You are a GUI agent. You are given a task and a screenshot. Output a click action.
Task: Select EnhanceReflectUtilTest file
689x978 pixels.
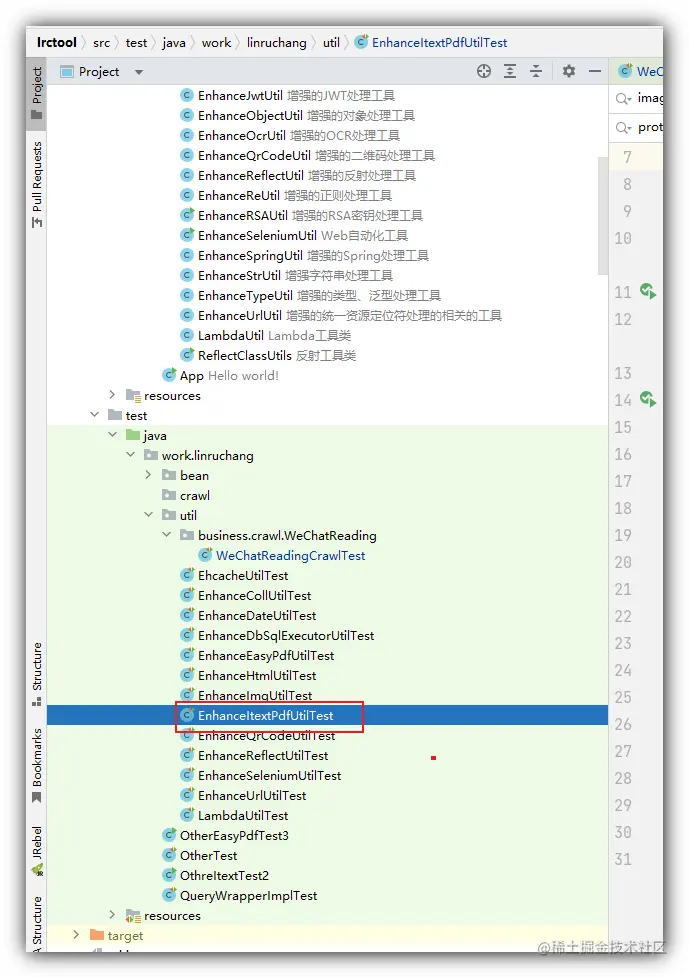(x=254, y=755)
